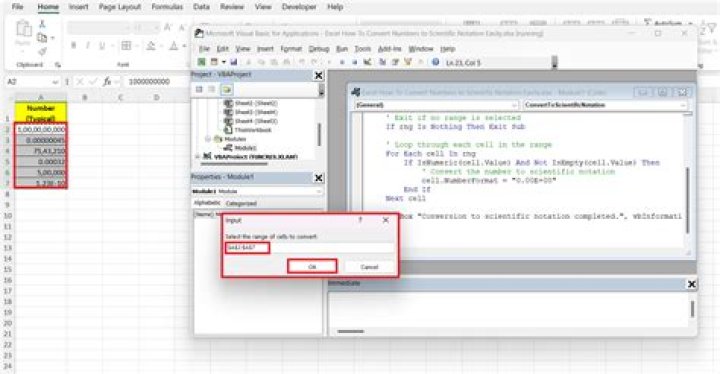Close the Project - VBAProject pane

[x=318, y=75]
